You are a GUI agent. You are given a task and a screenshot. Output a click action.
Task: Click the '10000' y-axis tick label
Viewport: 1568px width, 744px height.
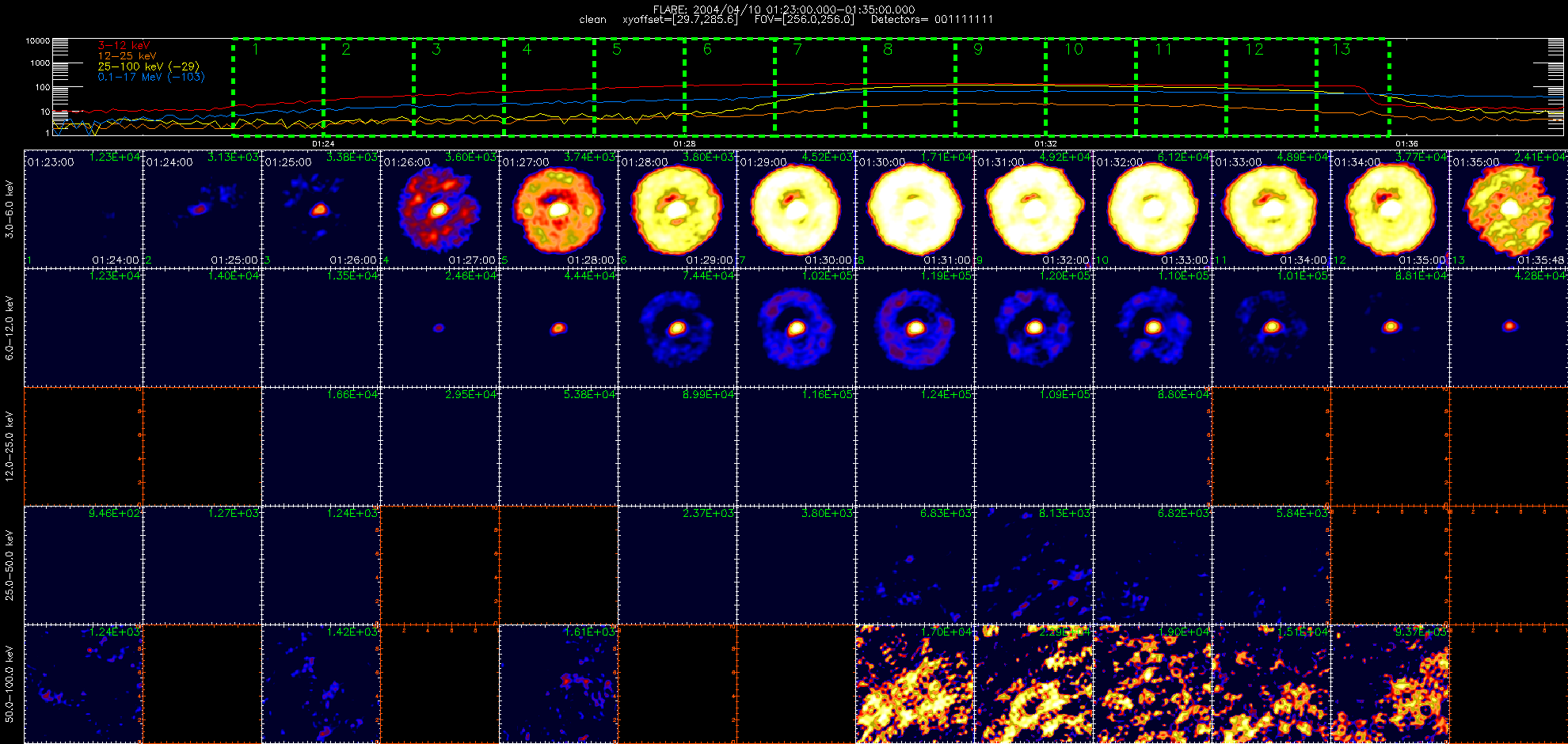[x=38, y=40]
